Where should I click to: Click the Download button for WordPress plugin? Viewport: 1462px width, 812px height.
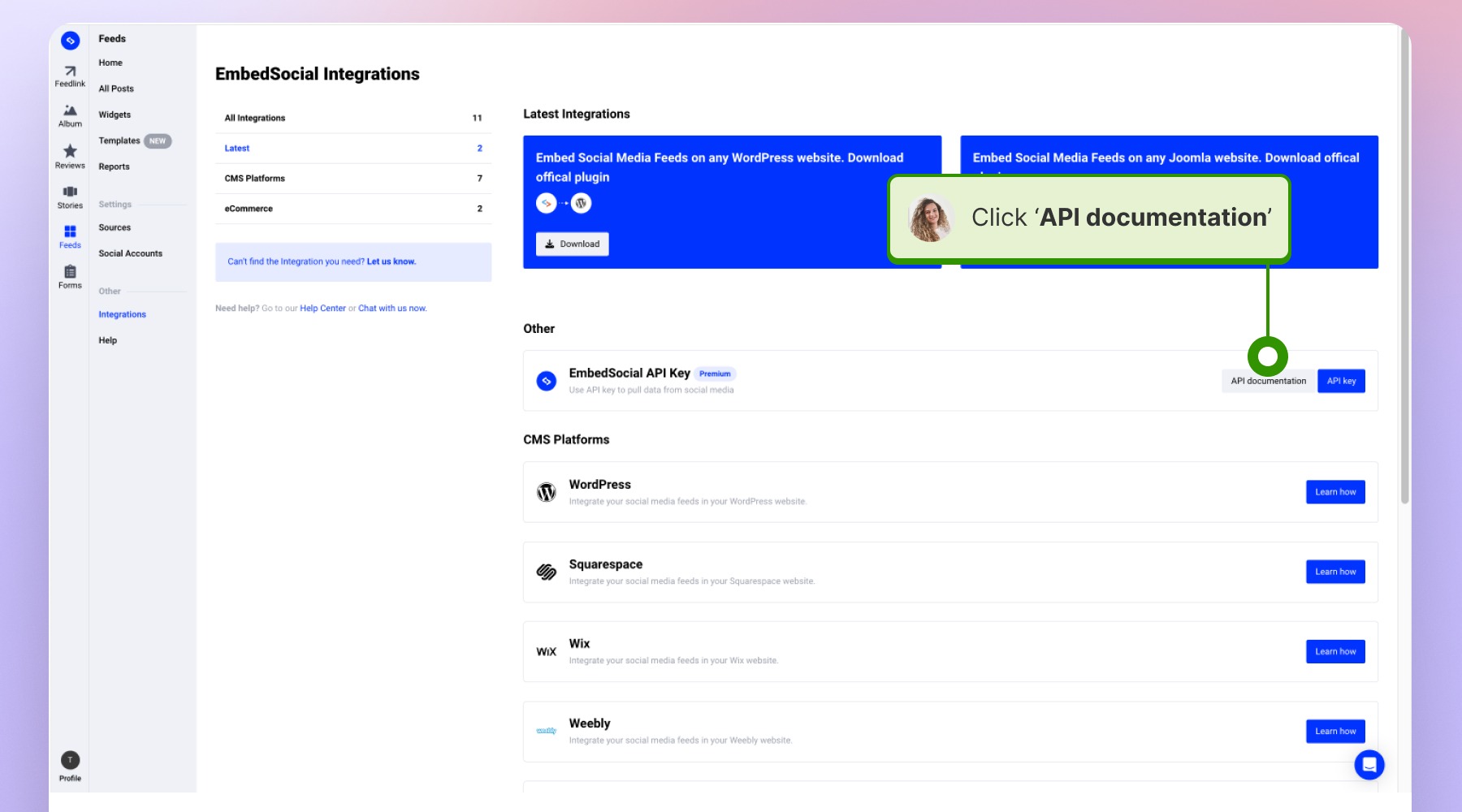pos(573,244)
